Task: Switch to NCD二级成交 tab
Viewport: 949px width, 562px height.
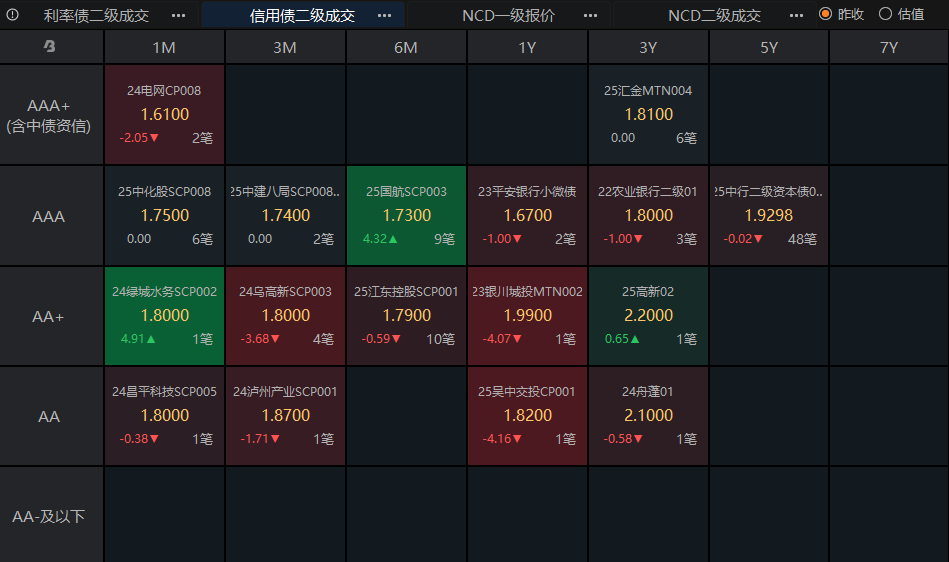Action: 714,15
